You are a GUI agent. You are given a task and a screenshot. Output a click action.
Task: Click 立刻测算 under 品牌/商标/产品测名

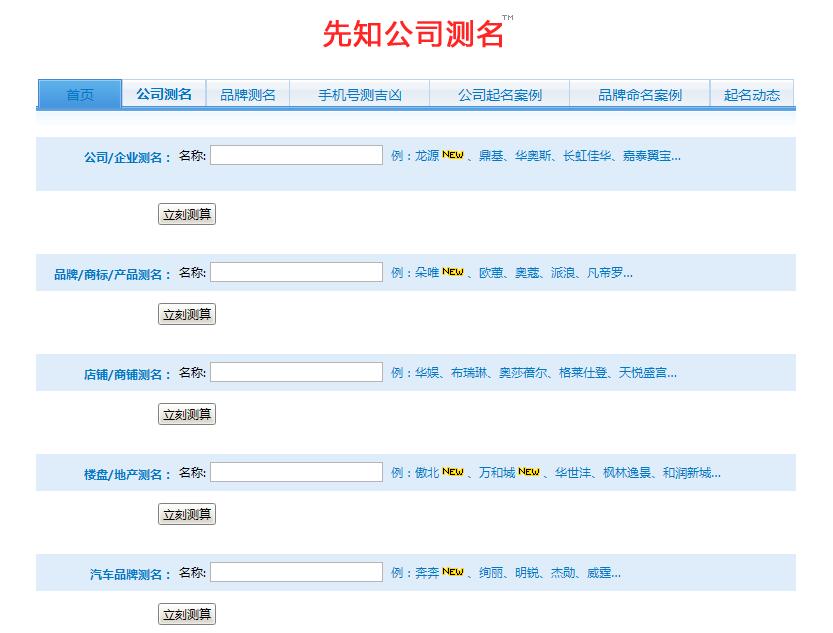coord(187,314)
